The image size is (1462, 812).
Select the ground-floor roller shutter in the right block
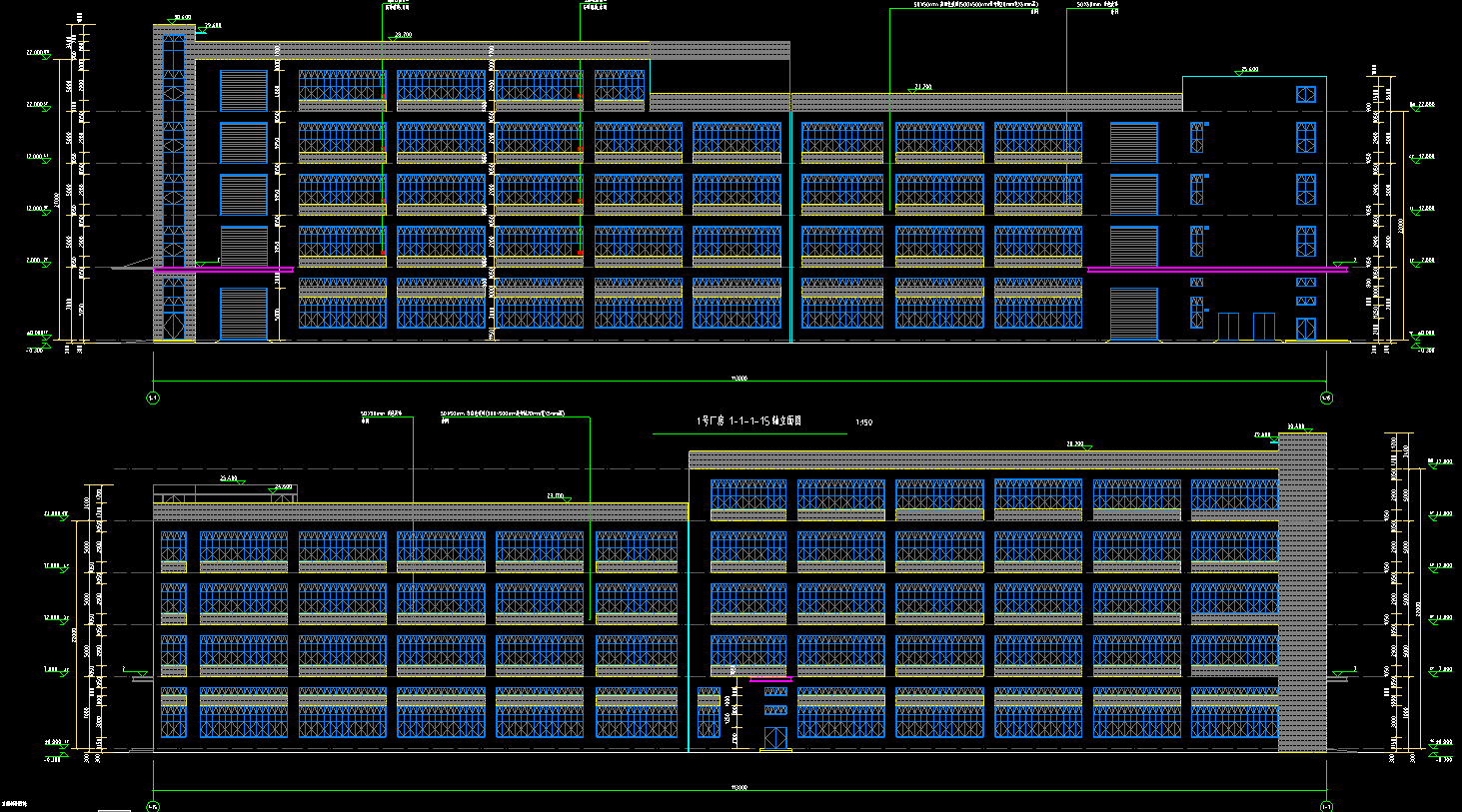pyautogui.click(x=1133, y=314)
